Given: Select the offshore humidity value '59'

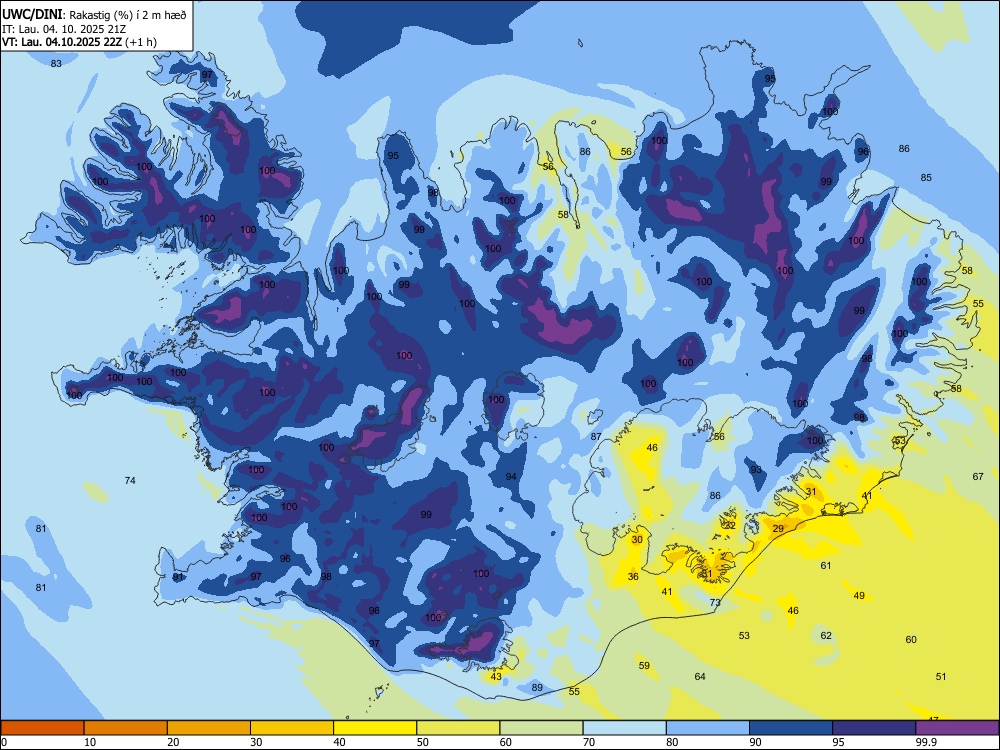Looking at the screenshot, I should click(x=644, y=665).
